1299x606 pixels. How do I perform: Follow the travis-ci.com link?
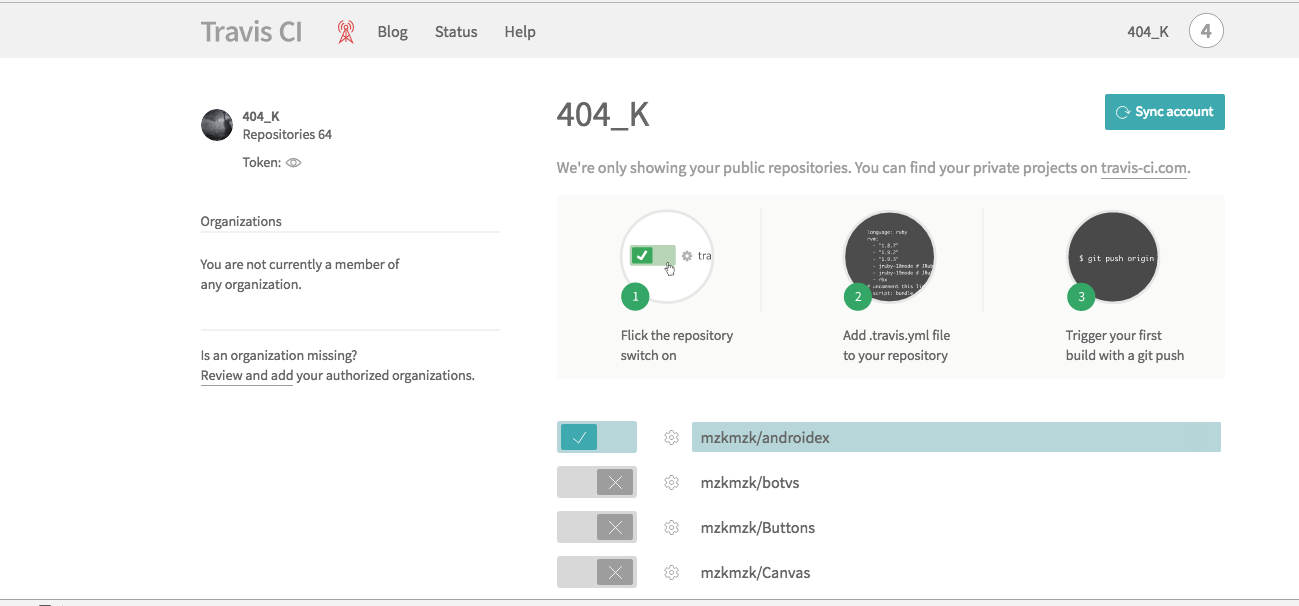click(1144, 168)
